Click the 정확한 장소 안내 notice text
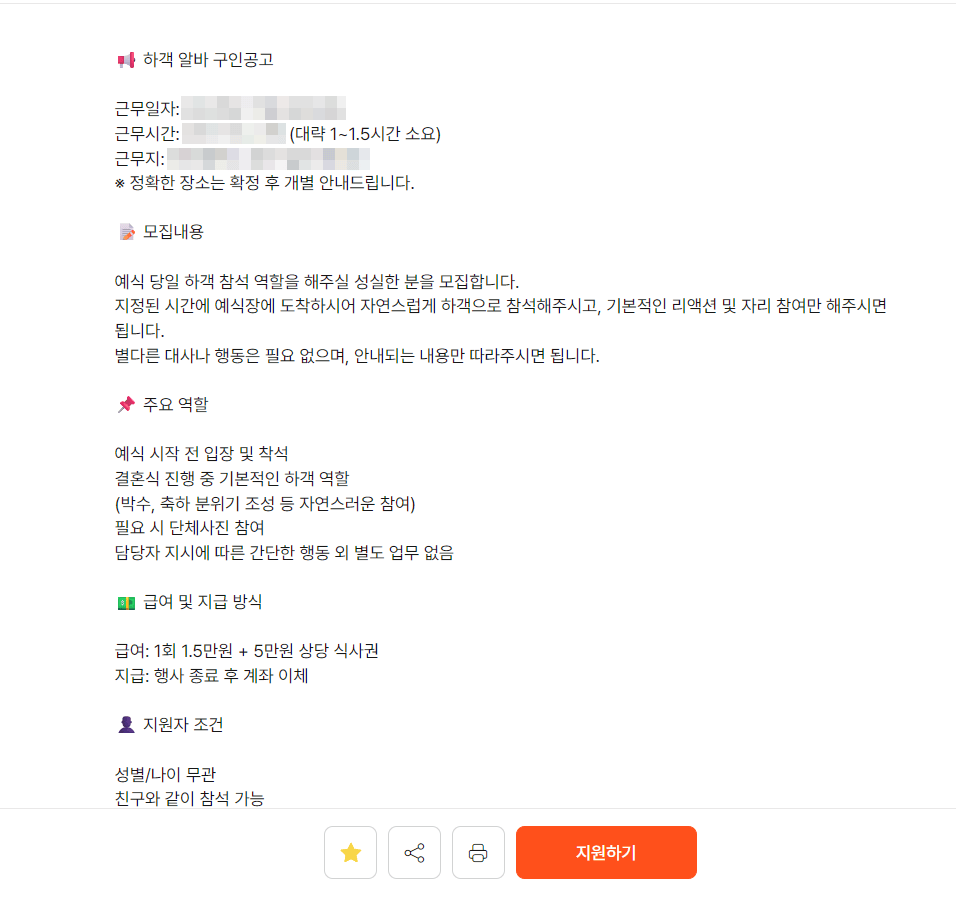Viewport: 956px width, 898px height. click(x=265, y=184)
